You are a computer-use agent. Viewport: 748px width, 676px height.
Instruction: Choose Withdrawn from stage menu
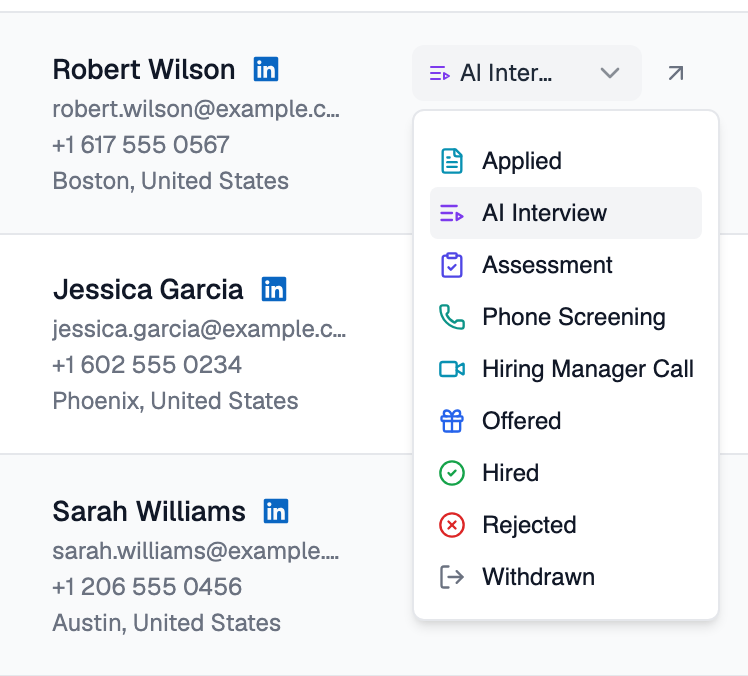coord(566,577)
